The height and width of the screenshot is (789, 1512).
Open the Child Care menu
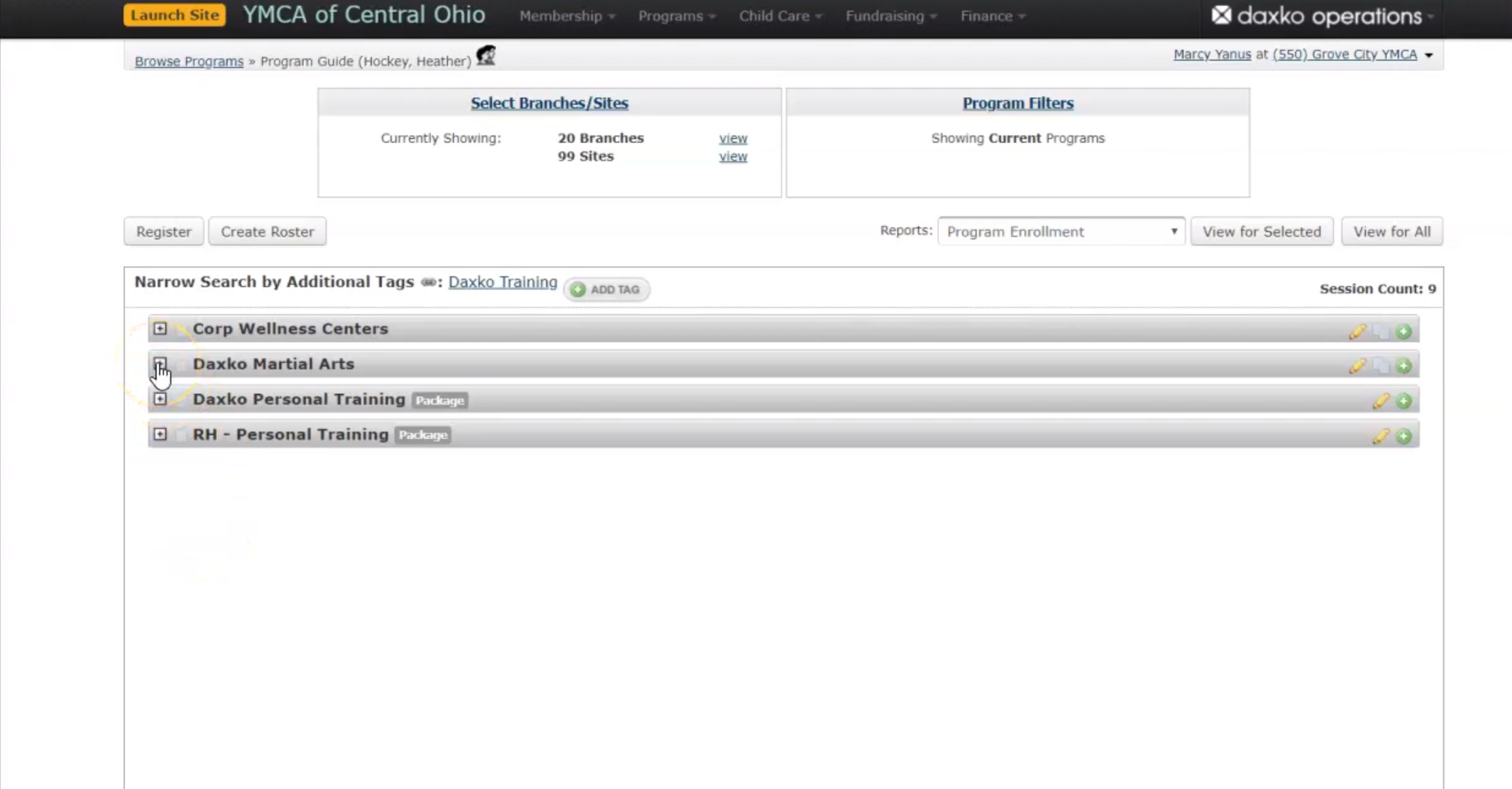point(780,16)
